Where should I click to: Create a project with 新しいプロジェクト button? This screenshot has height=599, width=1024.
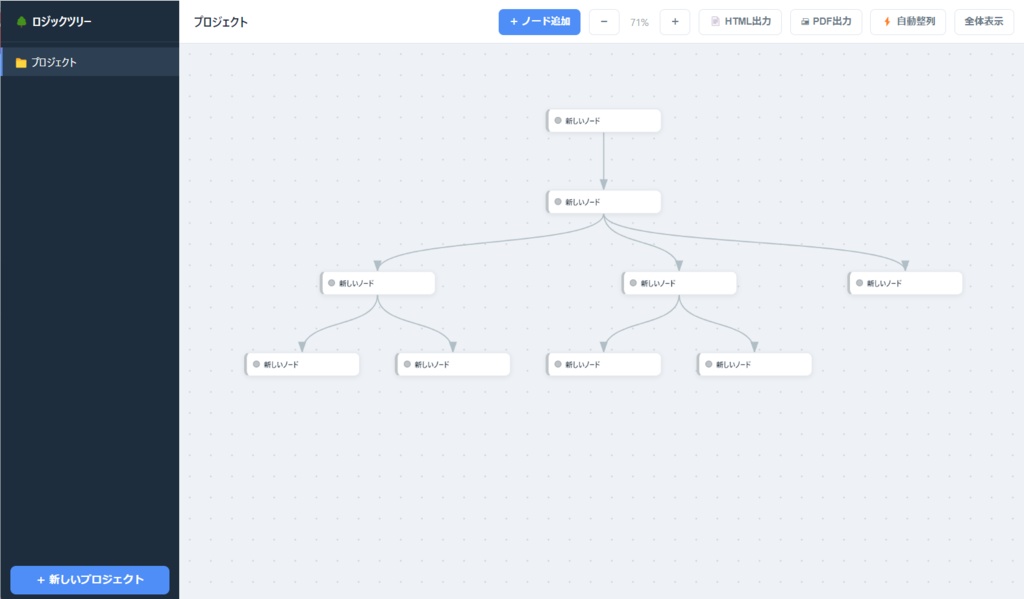click(x=90, y=579)
